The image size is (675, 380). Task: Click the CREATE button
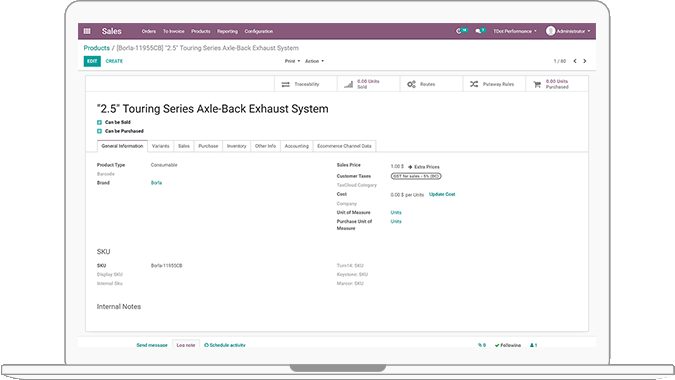click(x=114, y=61)
